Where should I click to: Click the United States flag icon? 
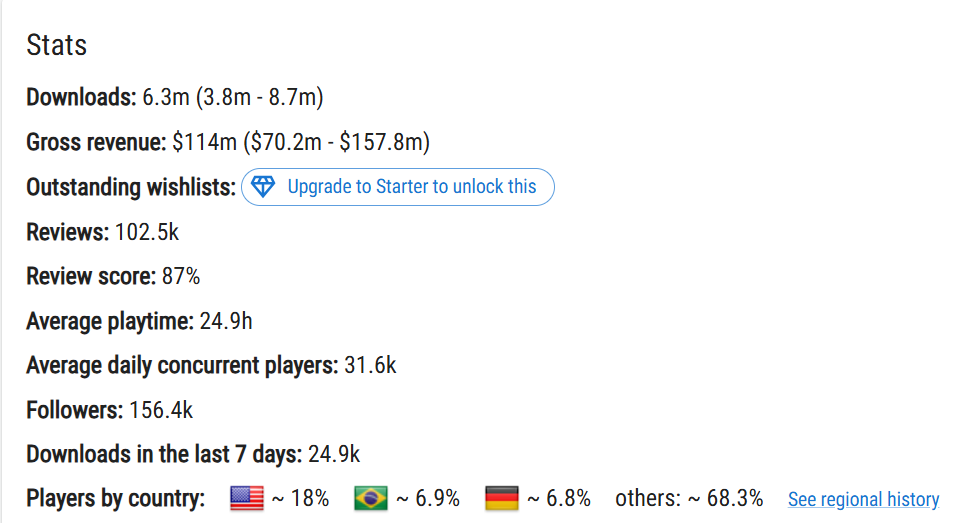click(247, 499)
